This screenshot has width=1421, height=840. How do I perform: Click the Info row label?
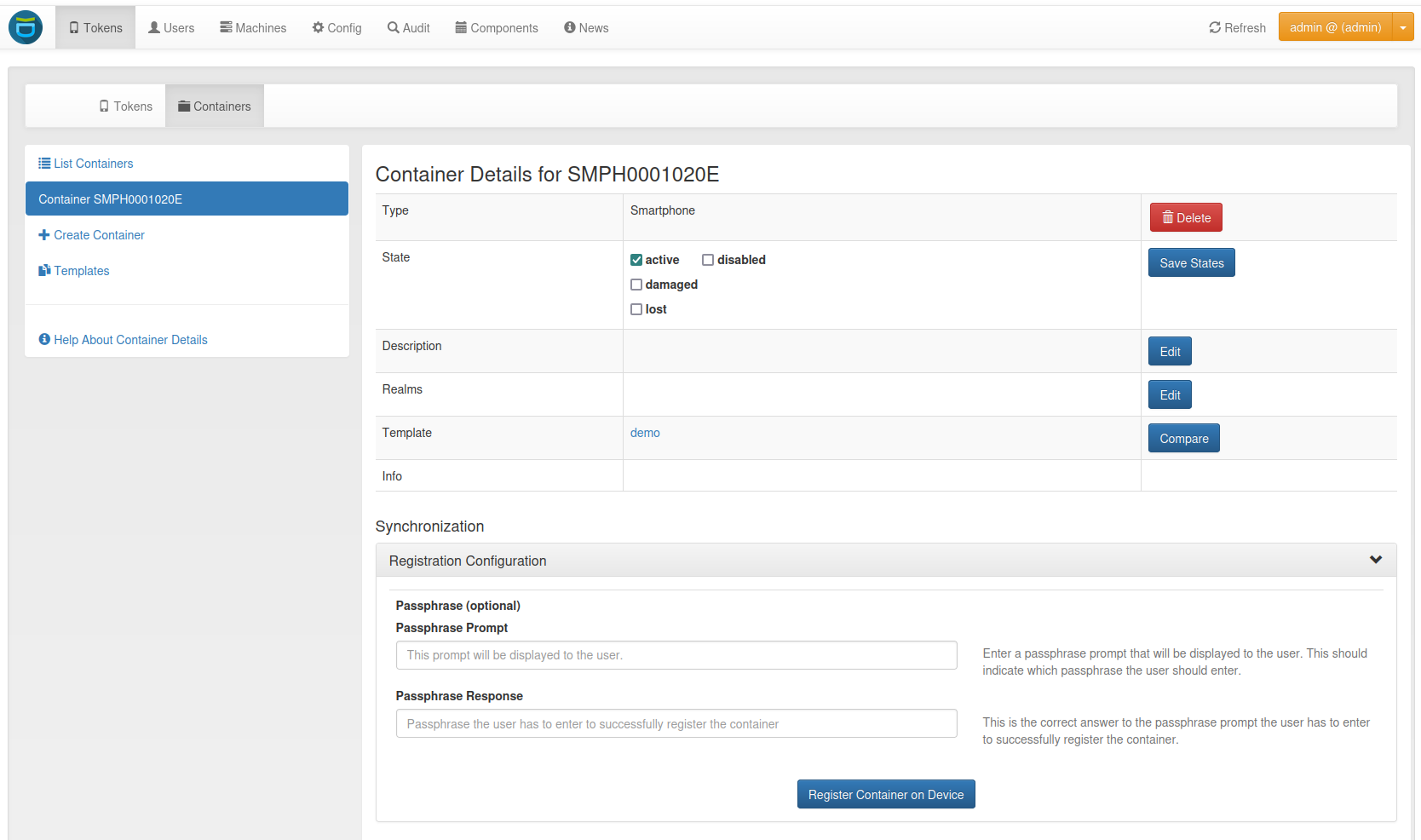coord(392,476)
